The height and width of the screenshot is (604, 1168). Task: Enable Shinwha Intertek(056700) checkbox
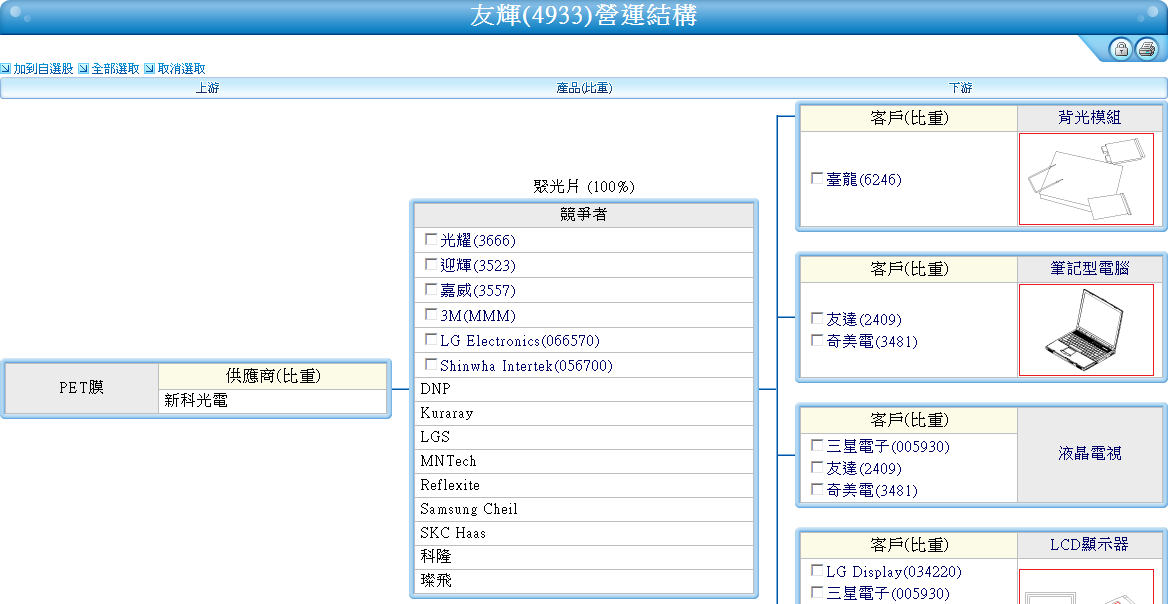431,365
